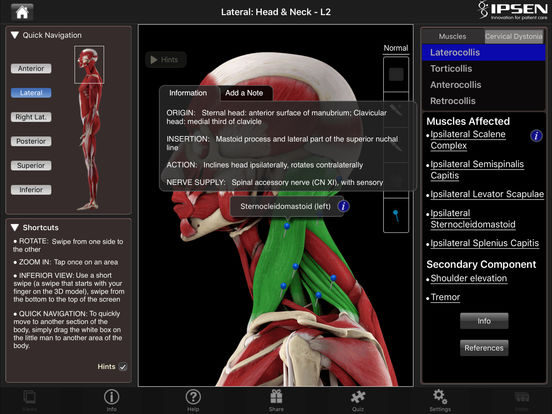552x414 pixels.
Task: Tap the Views icon in bottom bar
Action: 30,400
